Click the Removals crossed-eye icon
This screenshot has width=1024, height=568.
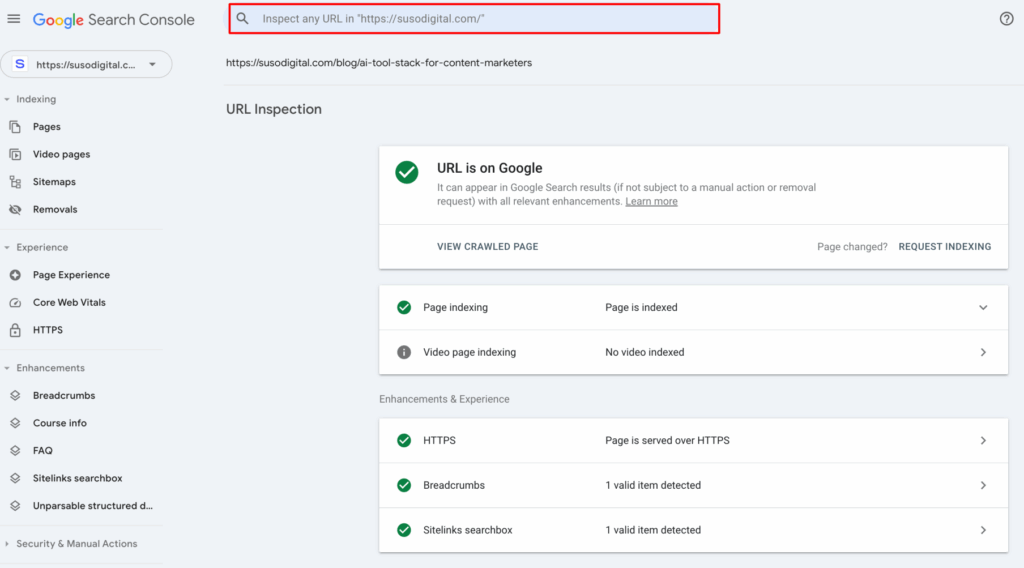point(15,210)
